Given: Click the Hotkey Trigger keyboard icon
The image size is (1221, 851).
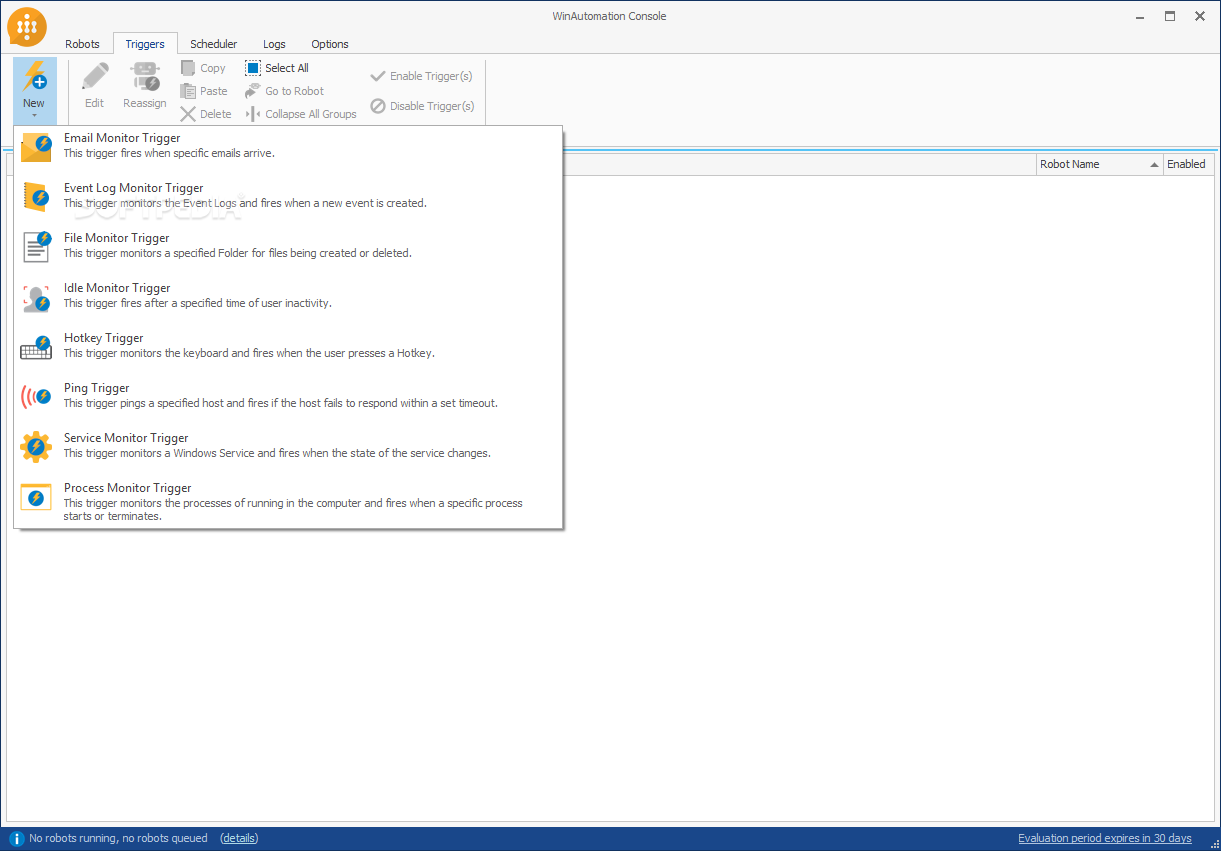Looking at the screenshot, I should [x=36, y=347].
